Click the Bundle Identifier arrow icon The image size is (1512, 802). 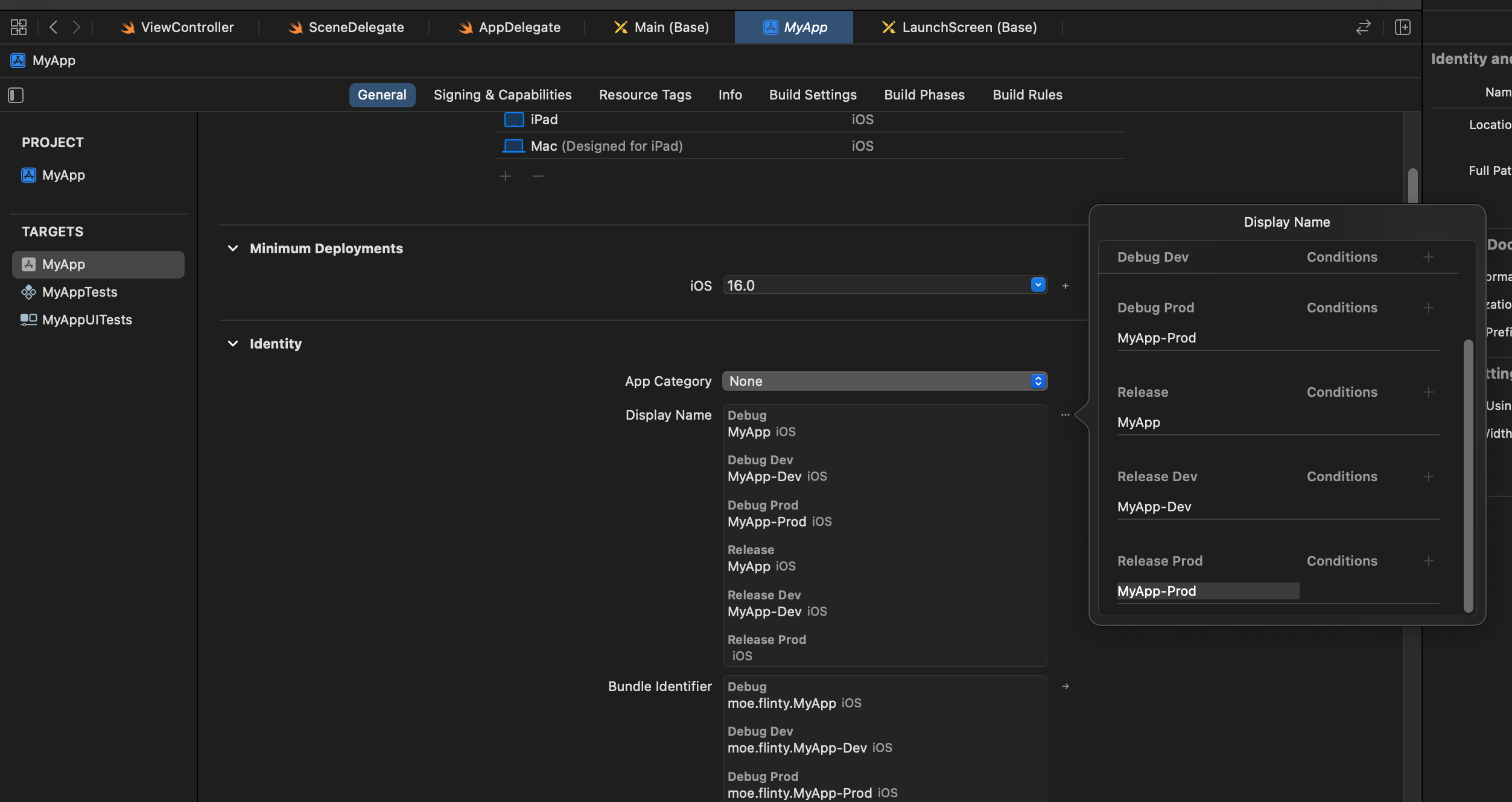click(x=1066, y=686)
